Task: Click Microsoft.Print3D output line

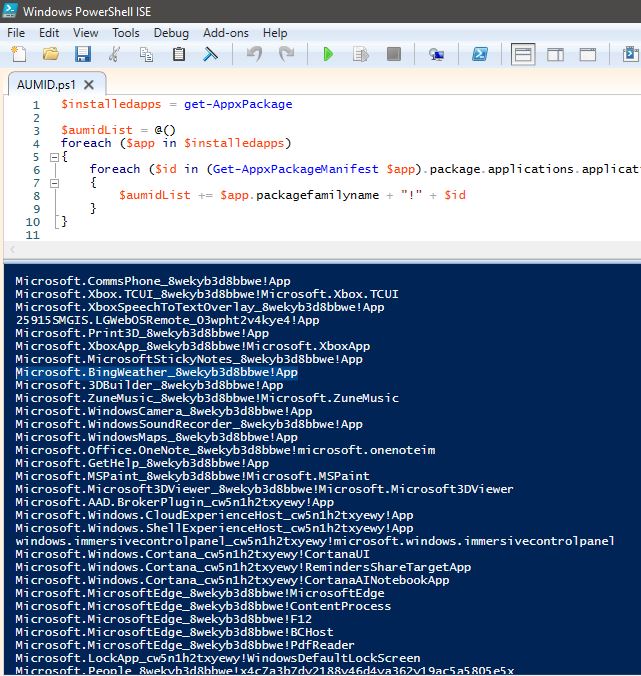Action: tap(142, 333)
